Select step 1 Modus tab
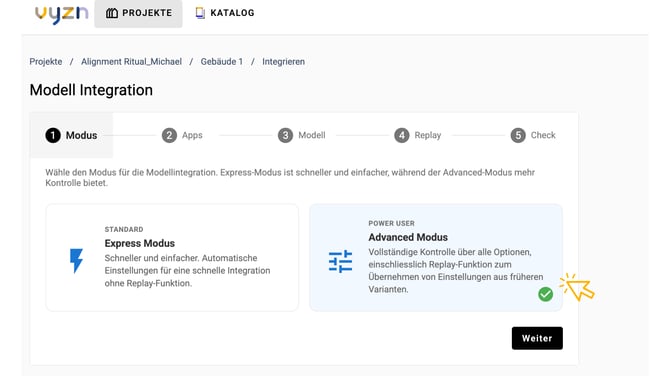 tap(71, 135)
